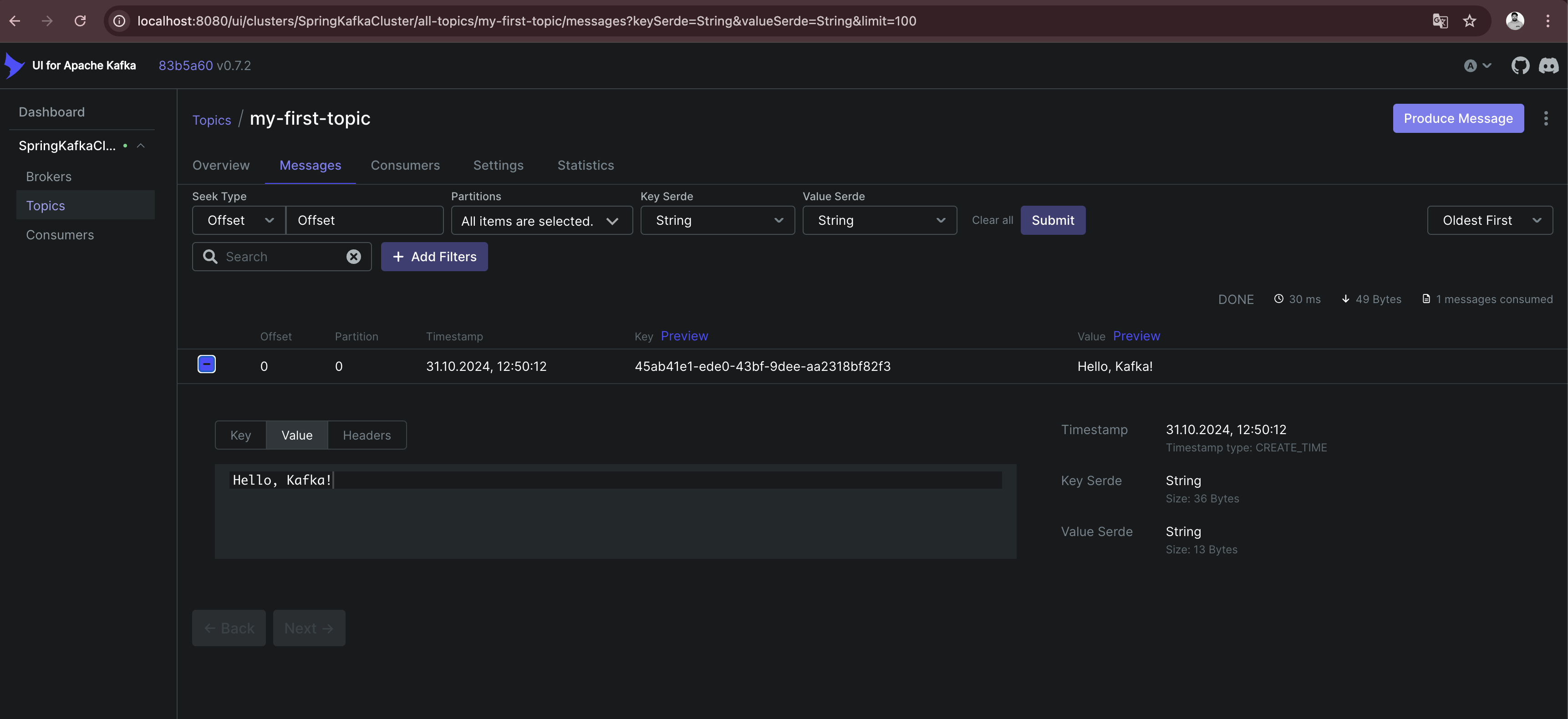
Task: Open the Key Serde dropdown
Action: pos(717,220)
